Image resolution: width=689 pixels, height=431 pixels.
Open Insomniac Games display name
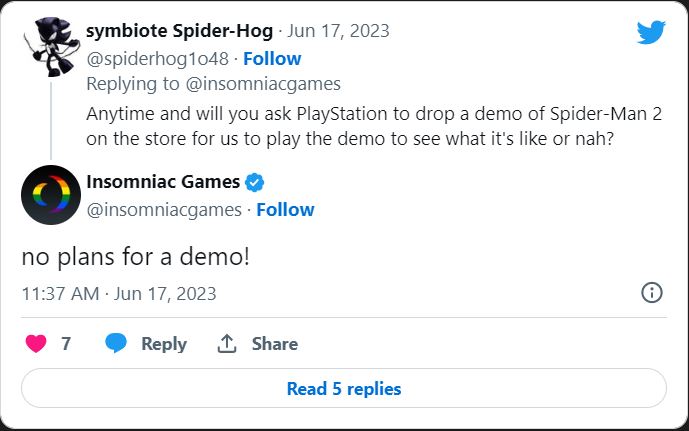(x=163, y=182)
